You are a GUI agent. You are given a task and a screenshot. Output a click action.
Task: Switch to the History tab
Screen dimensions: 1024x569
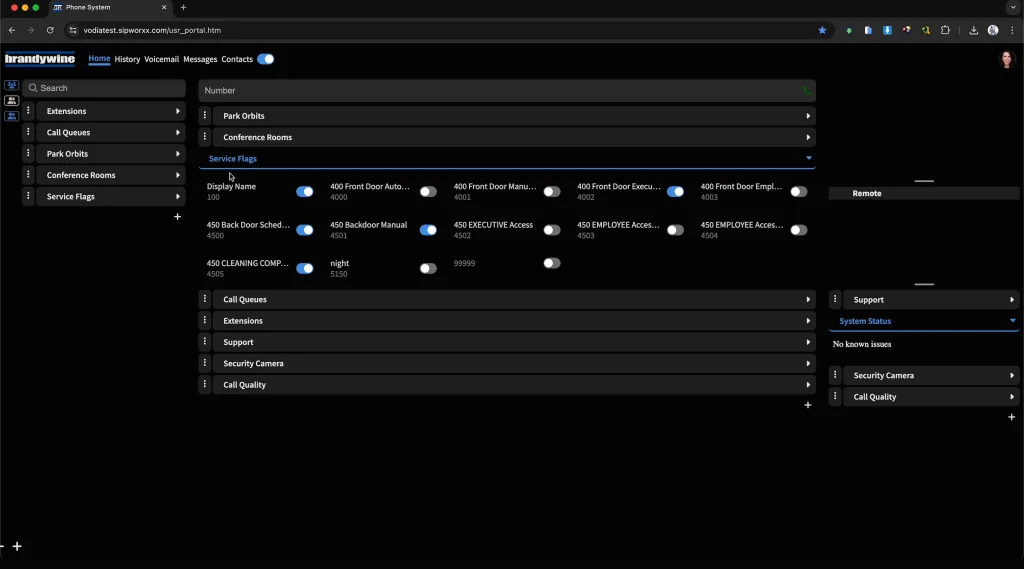point(127,59)
